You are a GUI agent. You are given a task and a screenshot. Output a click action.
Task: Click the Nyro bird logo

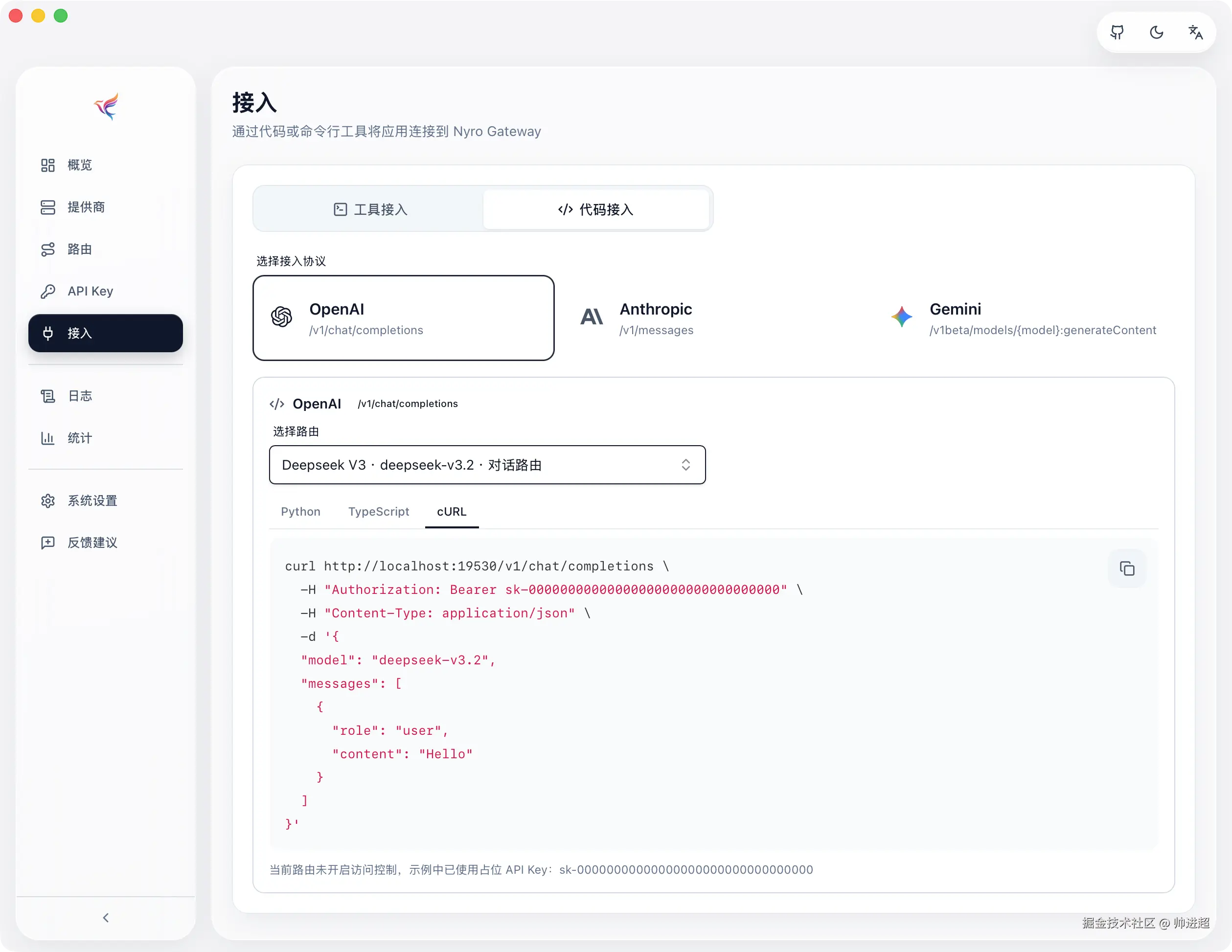(106, 106)
